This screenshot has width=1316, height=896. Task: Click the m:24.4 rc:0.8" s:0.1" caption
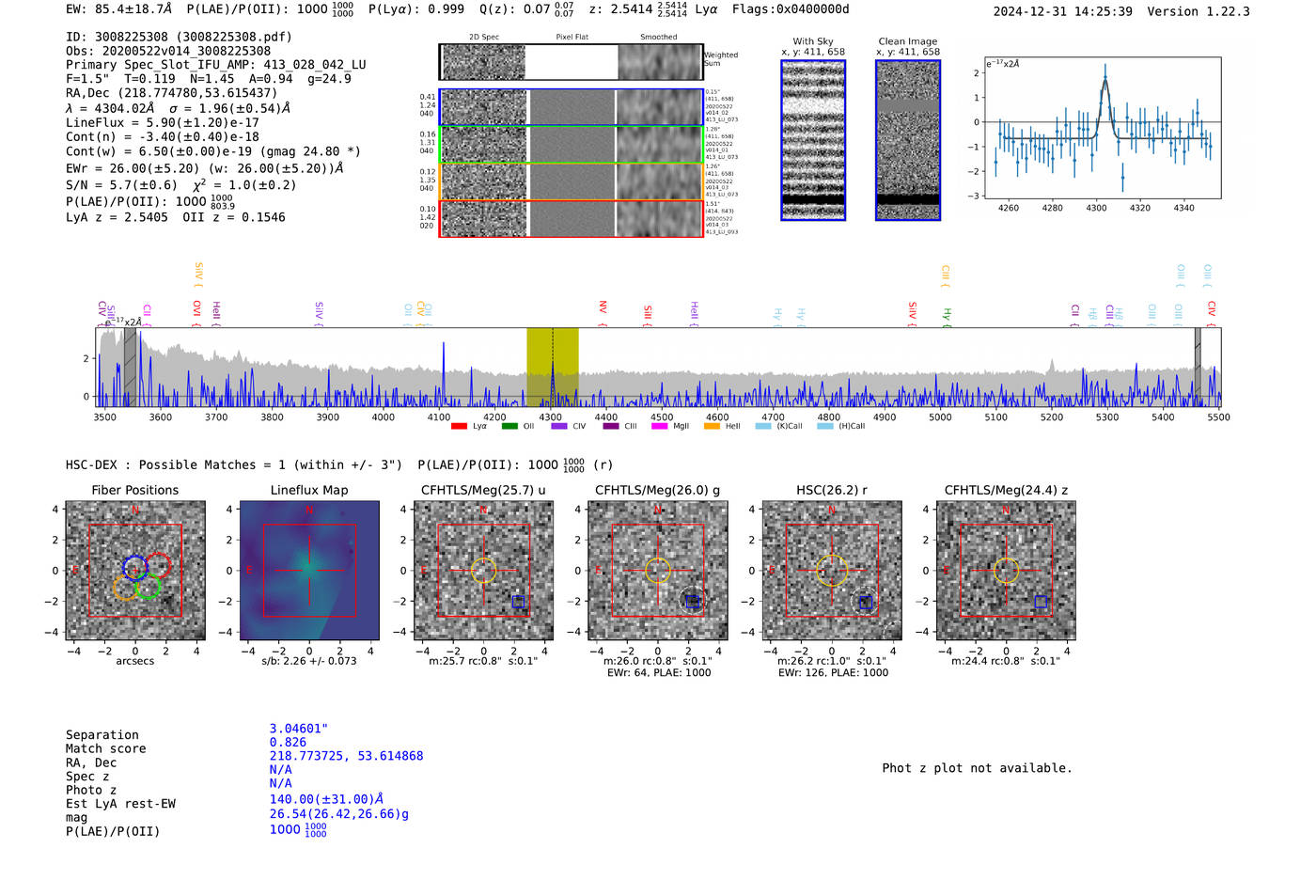coord(1006,661)
